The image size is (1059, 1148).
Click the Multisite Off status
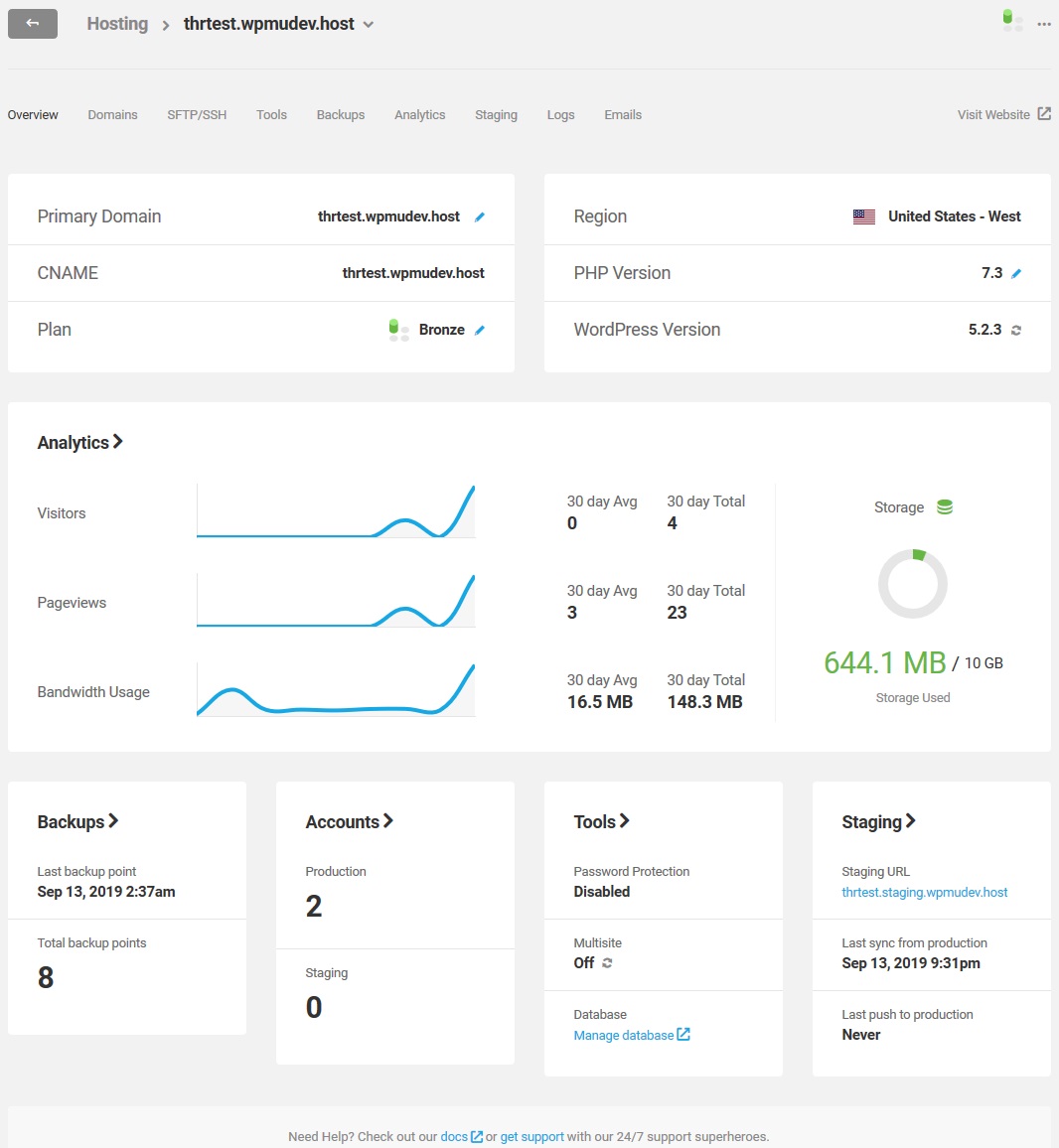pyautogui.click(x=584, y=963)
